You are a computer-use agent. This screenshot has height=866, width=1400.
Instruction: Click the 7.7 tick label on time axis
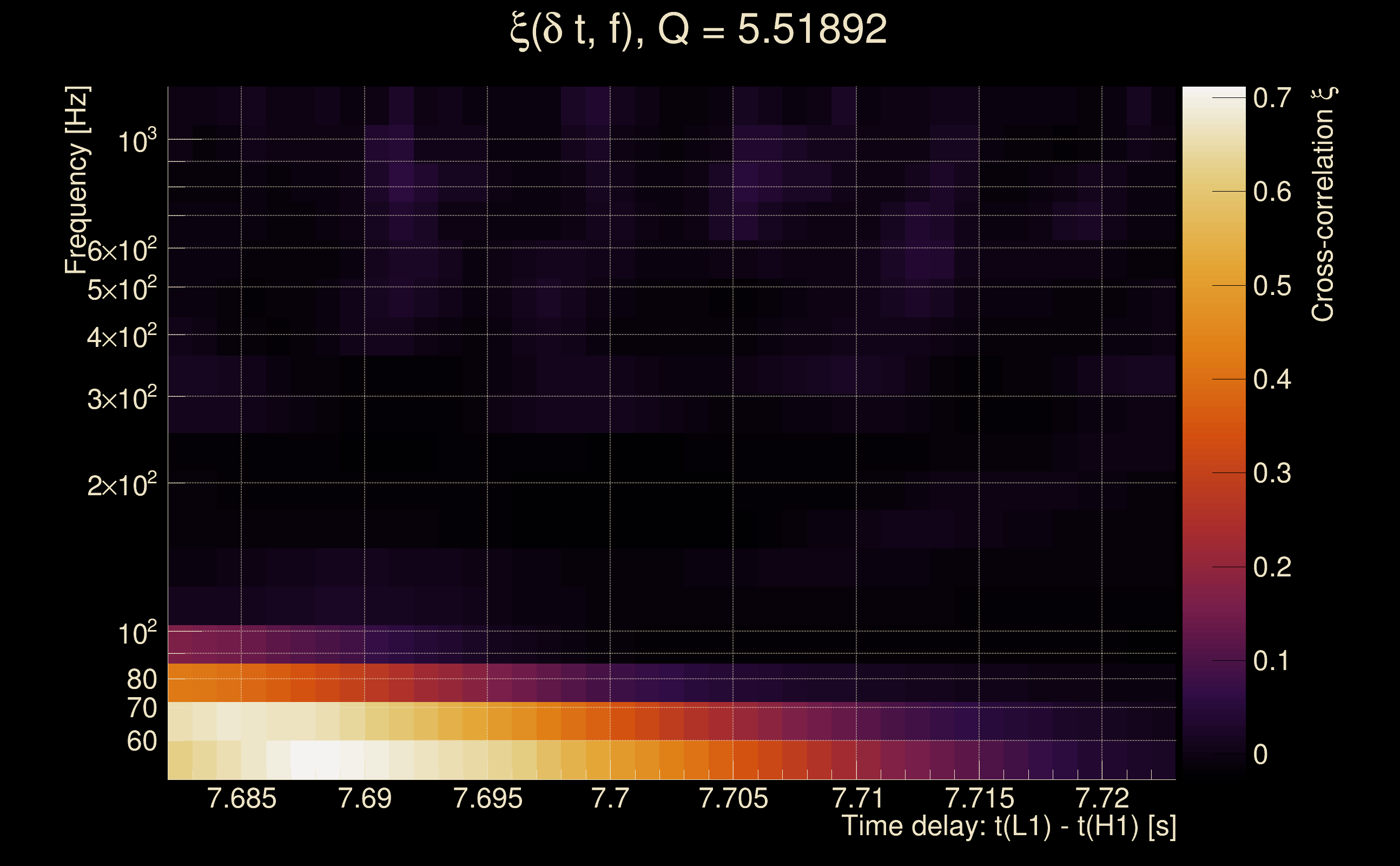[610, 798]
